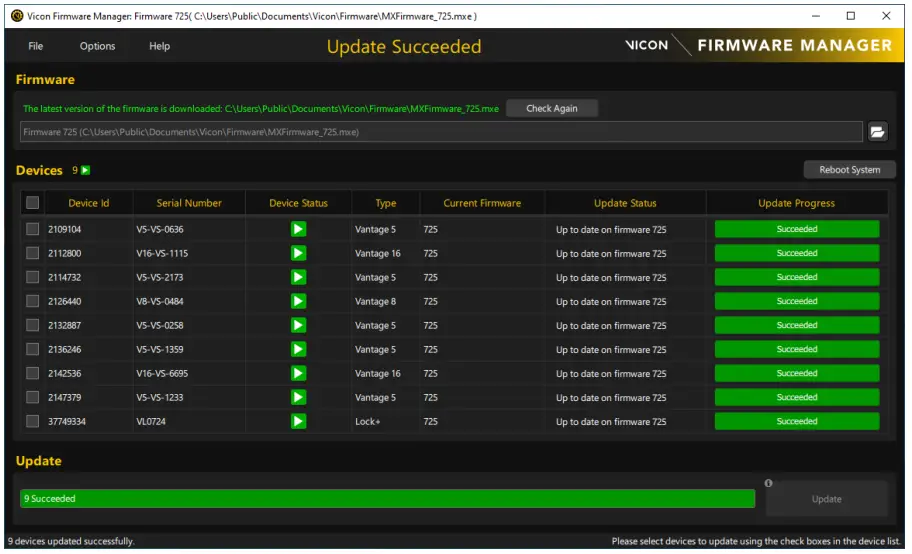Check the box for device 2142536
Screen dimensions: 912x554
tap(33, 373)
